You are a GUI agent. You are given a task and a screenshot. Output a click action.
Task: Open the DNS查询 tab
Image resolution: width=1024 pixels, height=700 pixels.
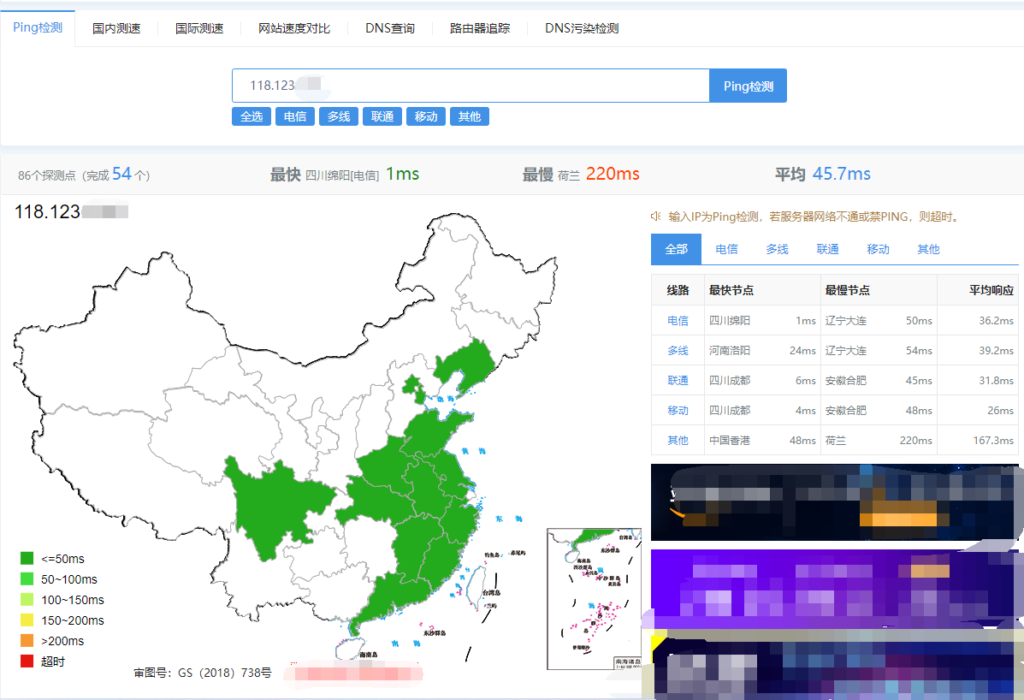point(390,28)
